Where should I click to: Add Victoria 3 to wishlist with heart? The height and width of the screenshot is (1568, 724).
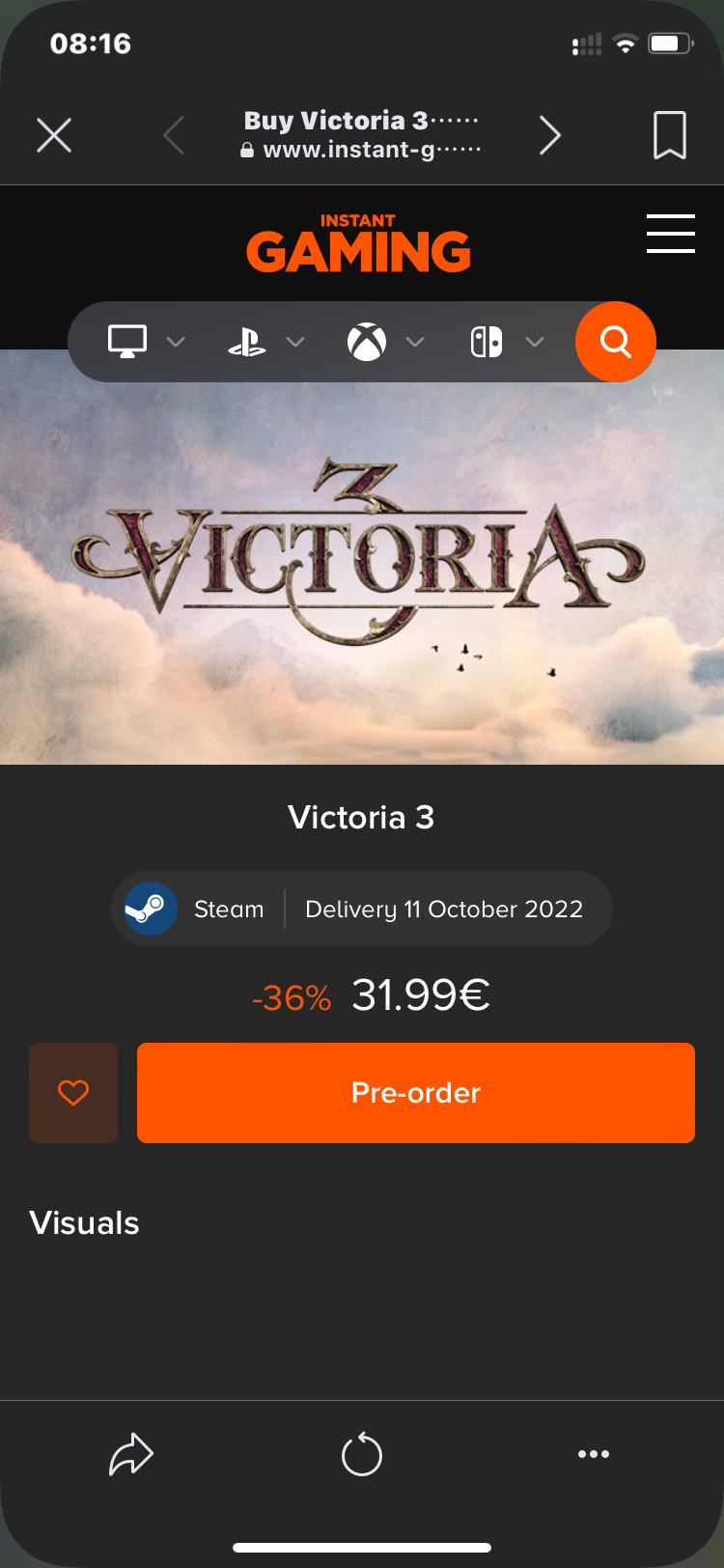[x=73, y=1093]
